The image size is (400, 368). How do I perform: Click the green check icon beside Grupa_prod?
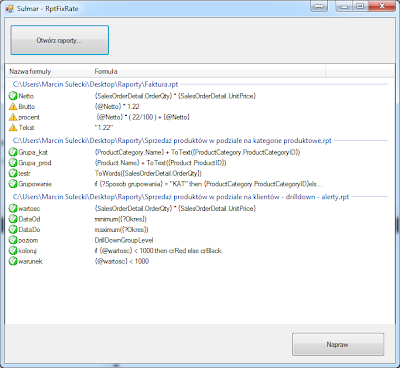[x=13, y=163]
